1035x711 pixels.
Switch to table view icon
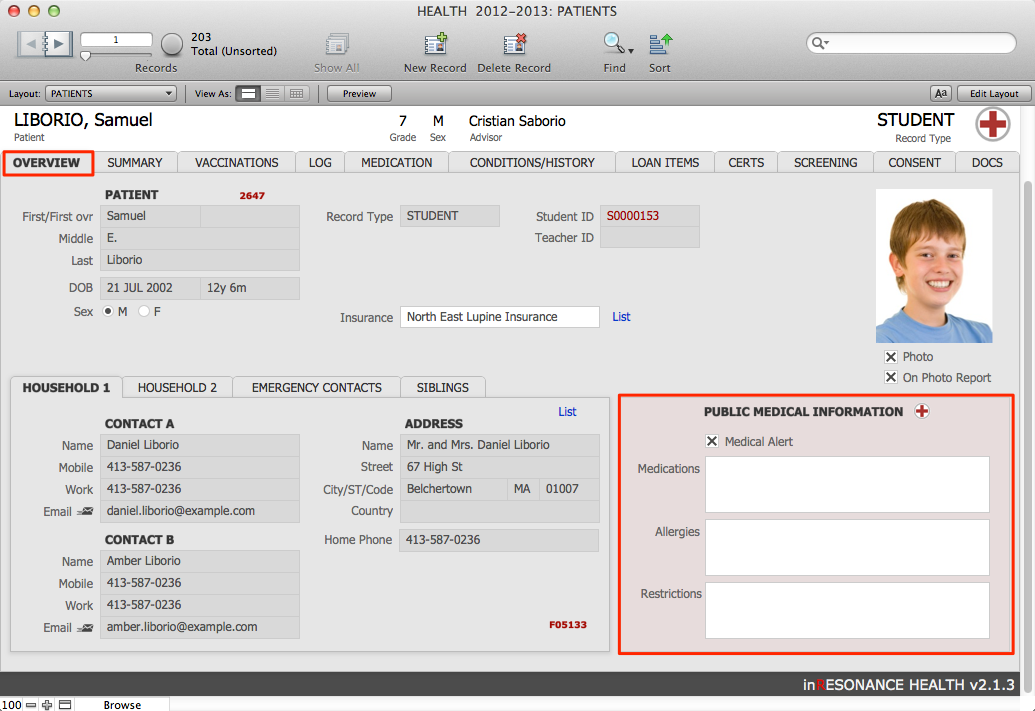point(296,94)
